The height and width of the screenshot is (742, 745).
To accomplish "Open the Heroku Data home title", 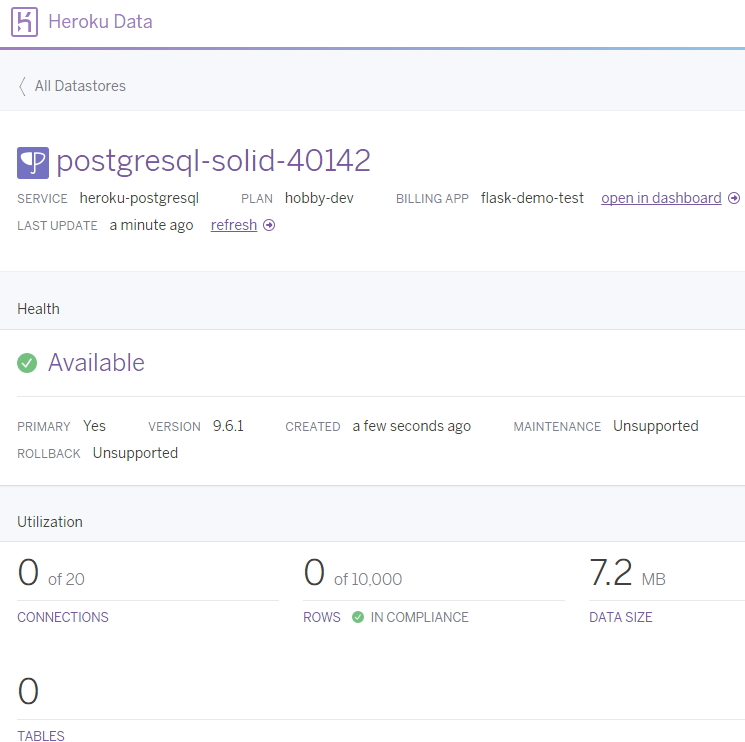I will [100, 22].
